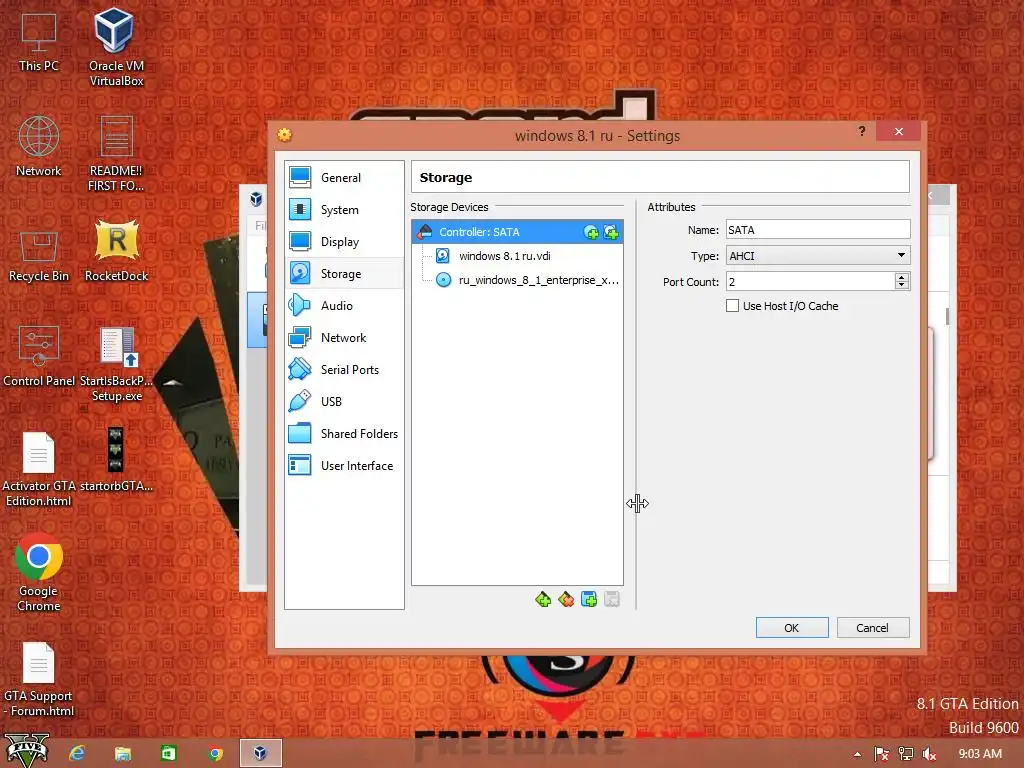Enable the Use Host I/O Cache checkbox
The height and width of the screenshot is (768, 1024).
(x=733, y=306)
